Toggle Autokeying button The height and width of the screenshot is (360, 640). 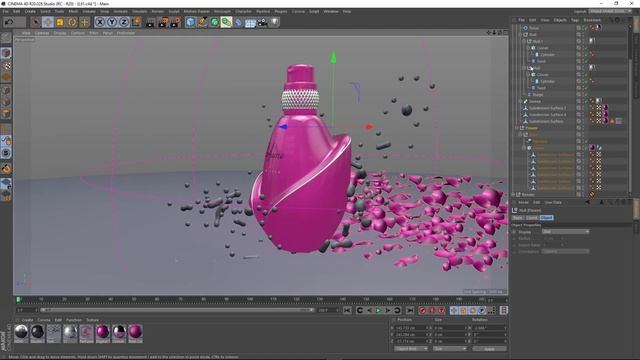[x=432, y=311]
